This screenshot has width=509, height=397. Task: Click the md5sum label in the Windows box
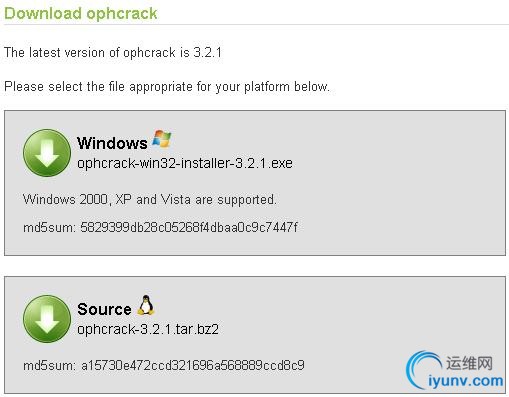50,228
